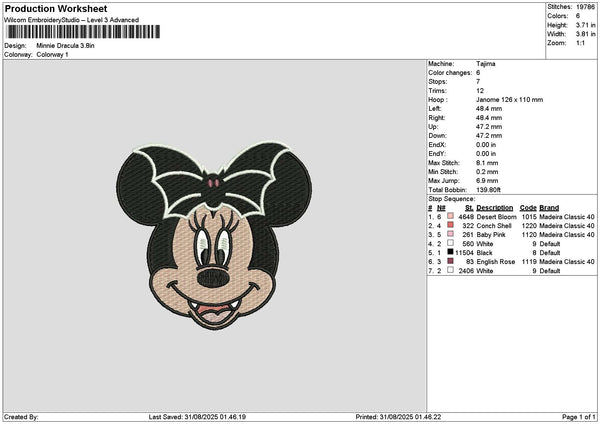Click the Zoom value "1:1"
The image size is (600, 424).
coord(580,43)
